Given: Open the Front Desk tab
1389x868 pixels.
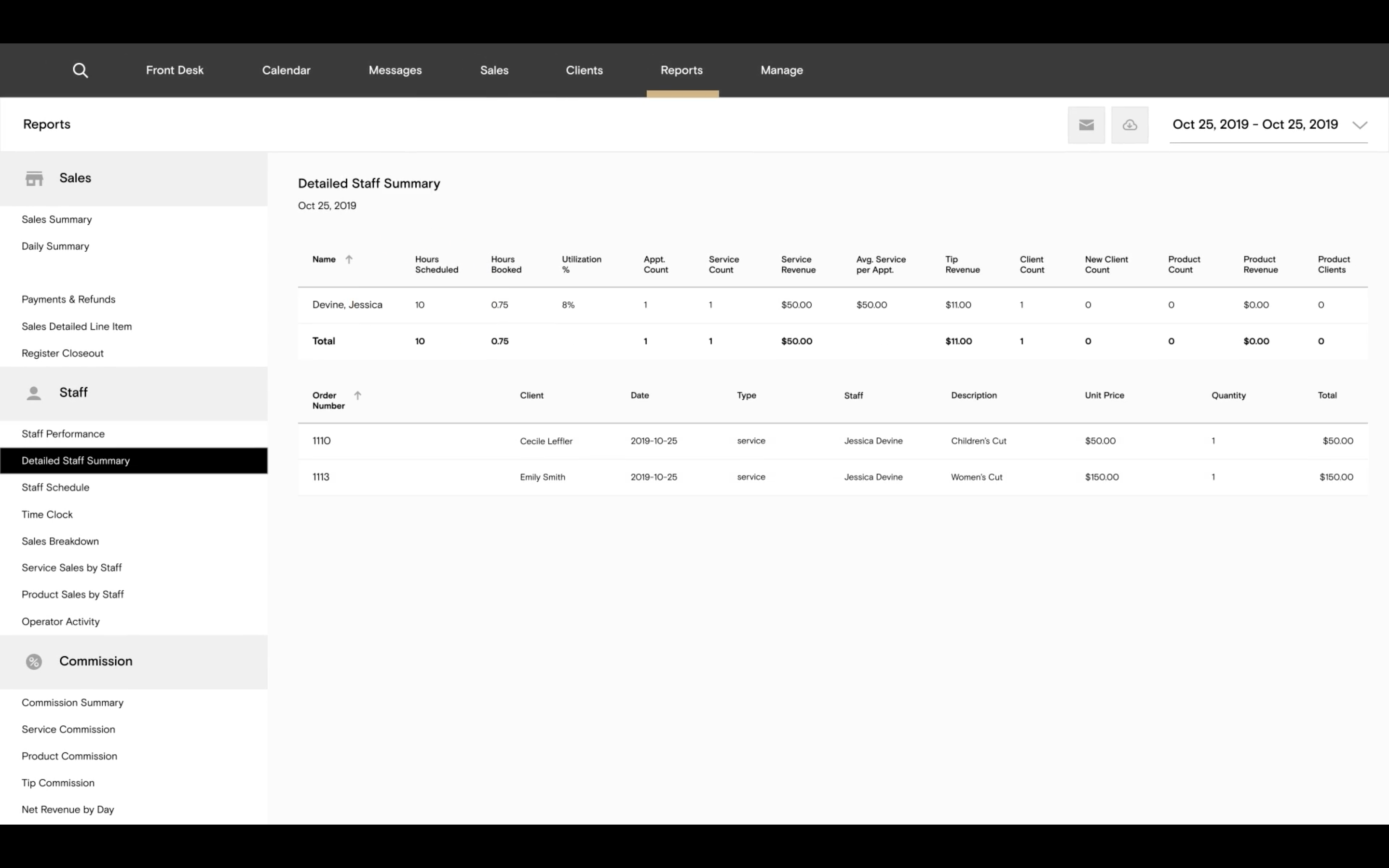Looking at the screenshot, I should tap(175, 70).
